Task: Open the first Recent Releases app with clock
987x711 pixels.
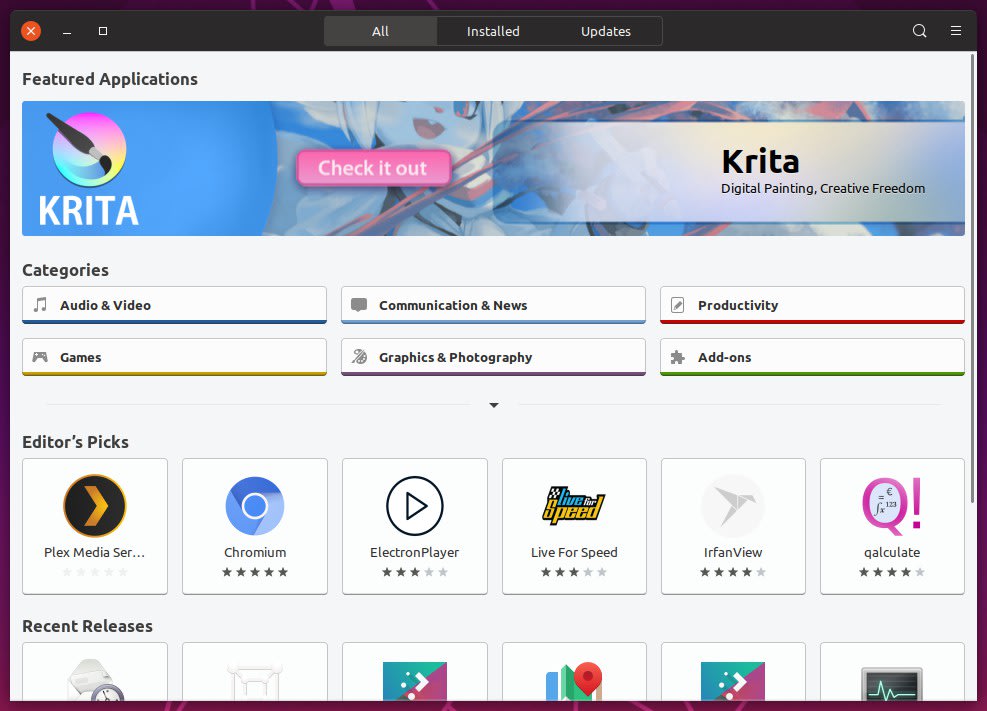Action: pyautogui.click(x=95, y=680)
